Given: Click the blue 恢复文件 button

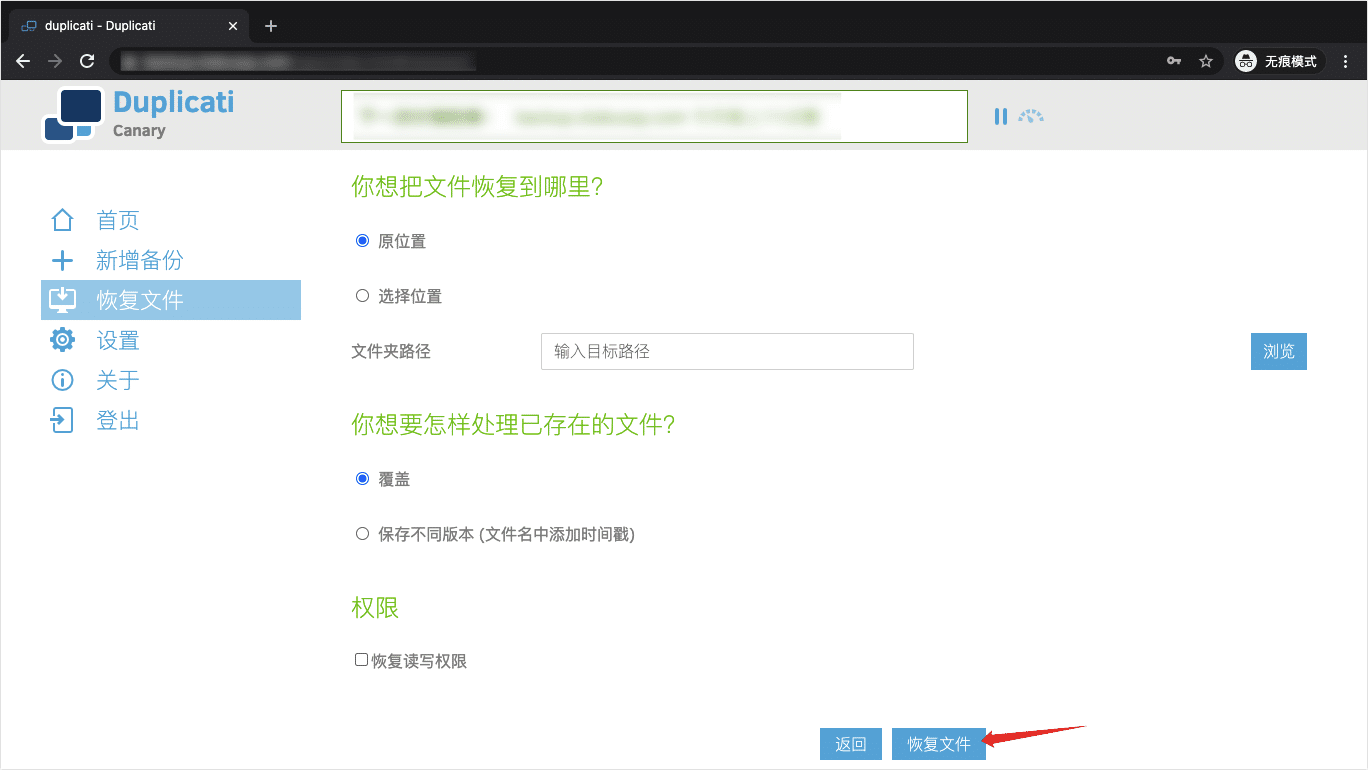Looking at the screenshot, I should tap(939, 744).
